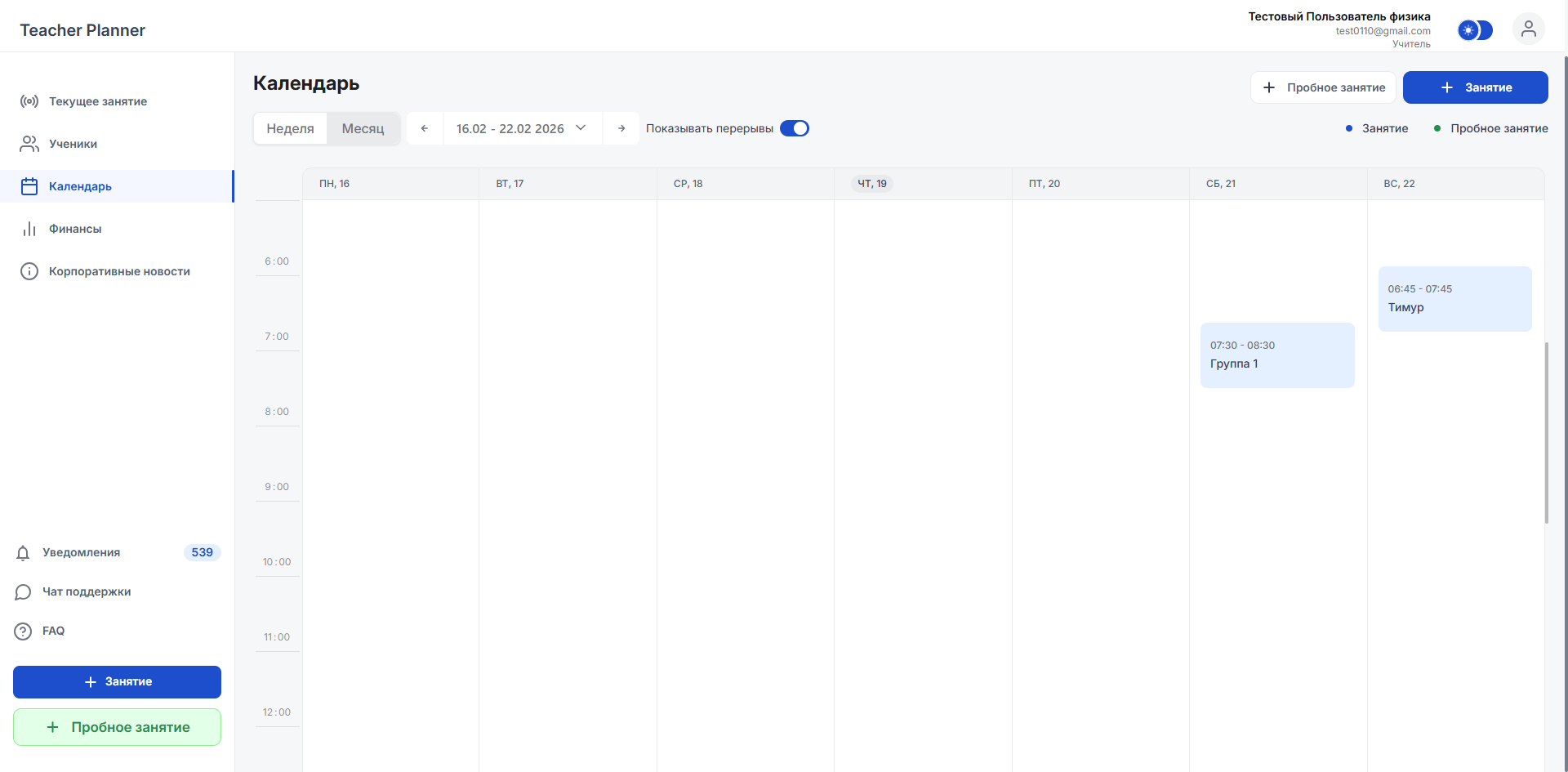Click the Календарь calendar icon
This screenshot has height=772, width=1568.
[29, 186]
